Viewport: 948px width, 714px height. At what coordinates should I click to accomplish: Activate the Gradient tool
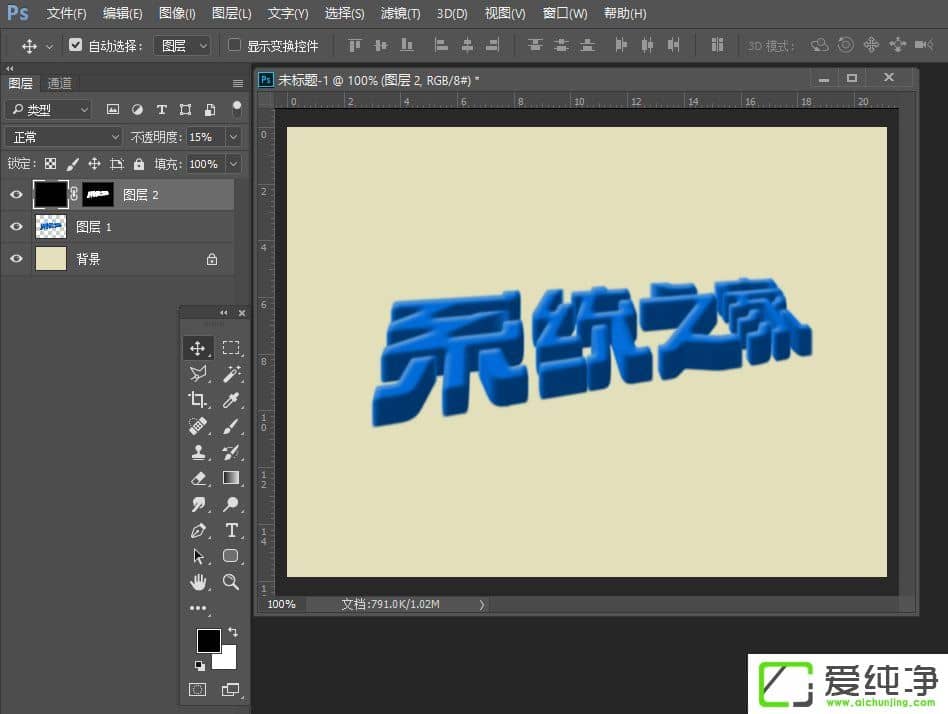(231, 478)
